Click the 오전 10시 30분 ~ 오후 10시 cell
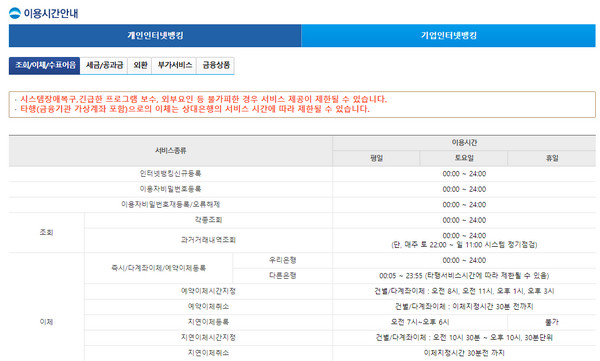The image size is (600, 361). click(464, 338)
